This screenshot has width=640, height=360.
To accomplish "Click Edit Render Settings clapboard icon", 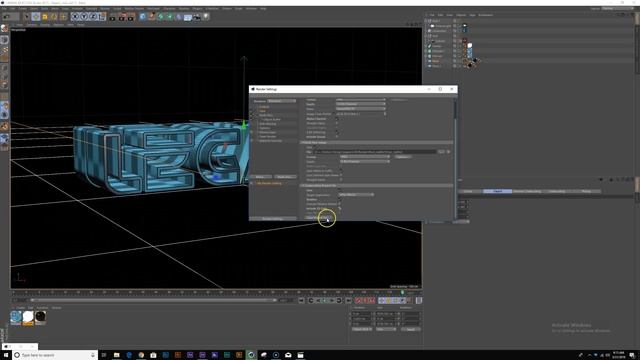I will pyautogui.click(x=131, y=17).
